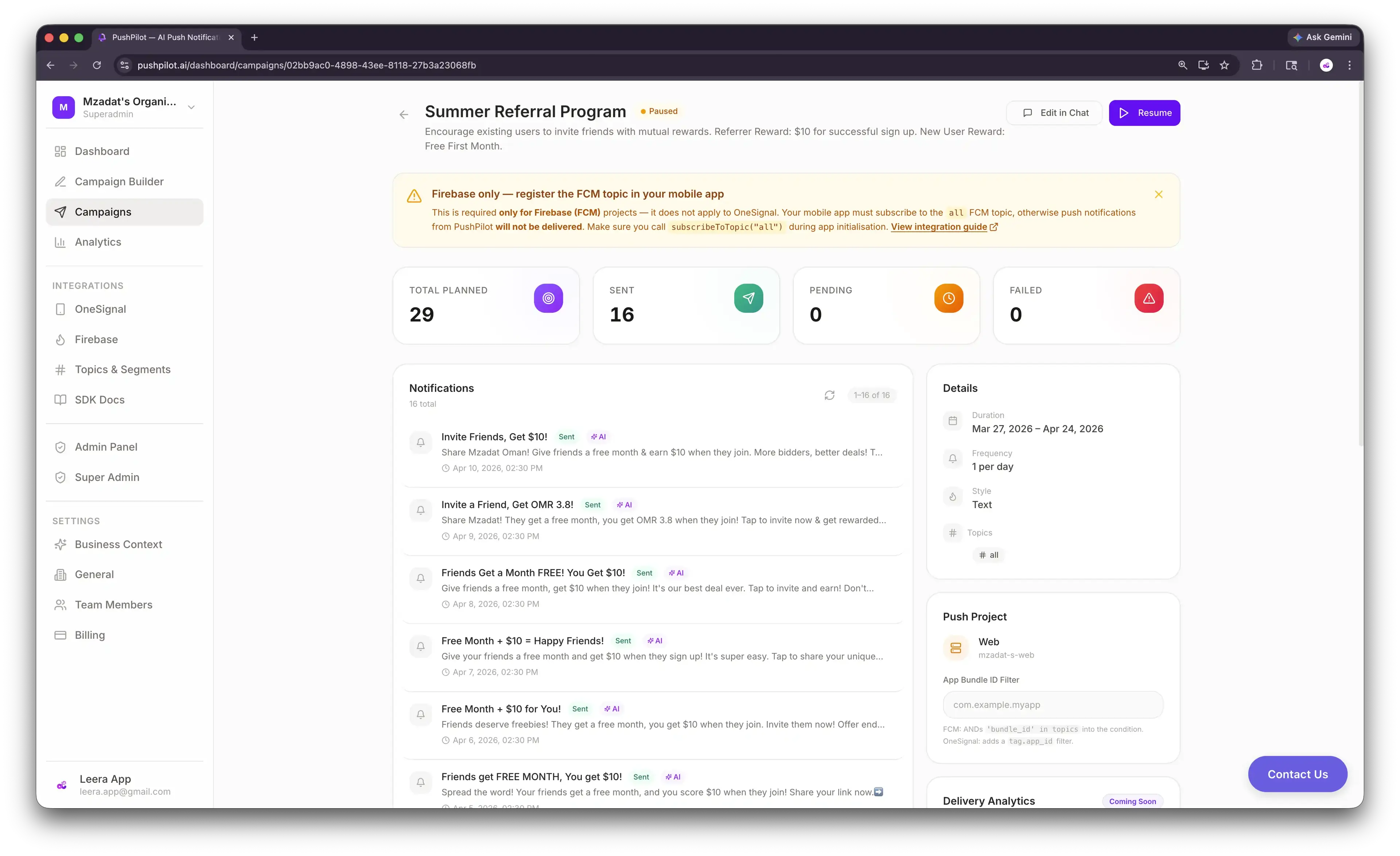
Task: Open OneSignal integration
Action: (124, 309)
